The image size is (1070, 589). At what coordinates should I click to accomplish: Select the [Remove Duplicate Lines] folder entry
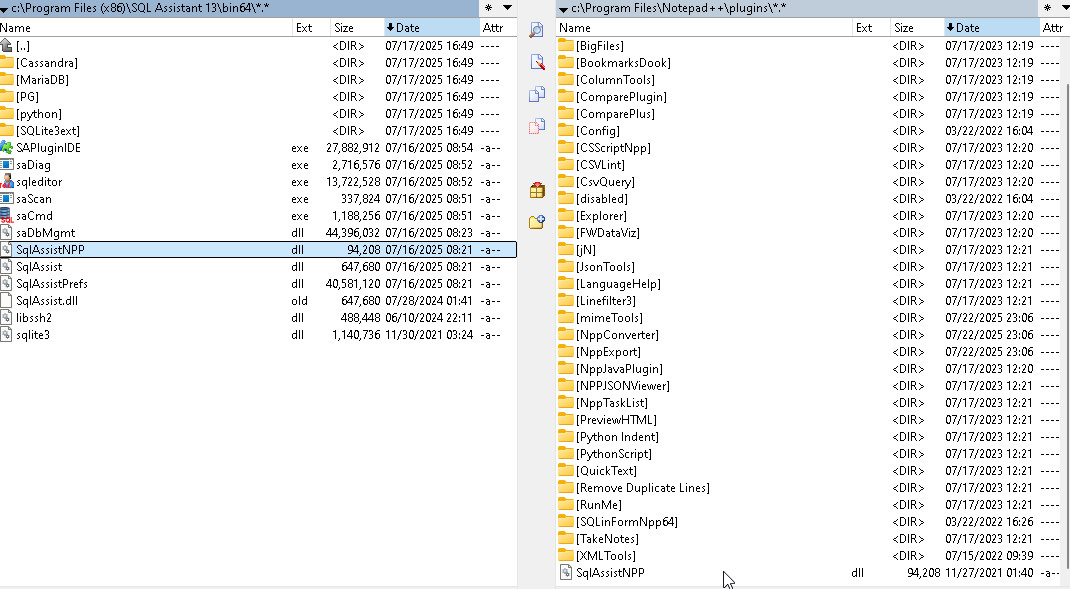click(x=809, y=488)
